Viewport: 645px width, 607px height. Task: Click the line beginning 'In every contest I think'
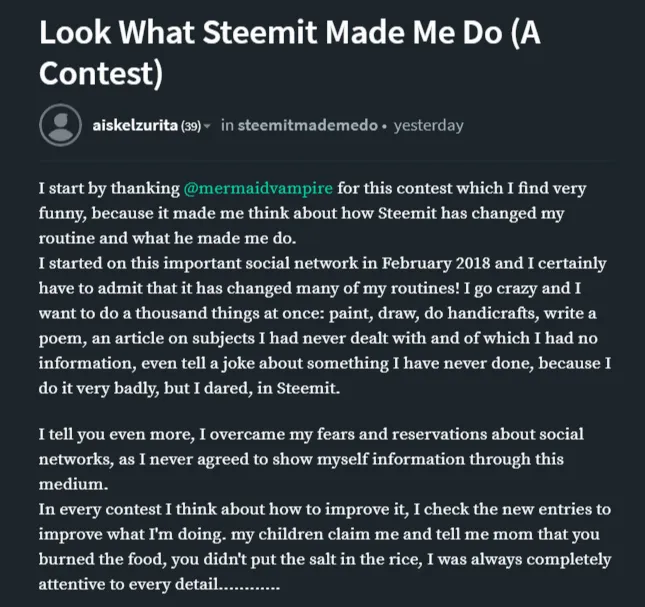click(x=325, y=510)
